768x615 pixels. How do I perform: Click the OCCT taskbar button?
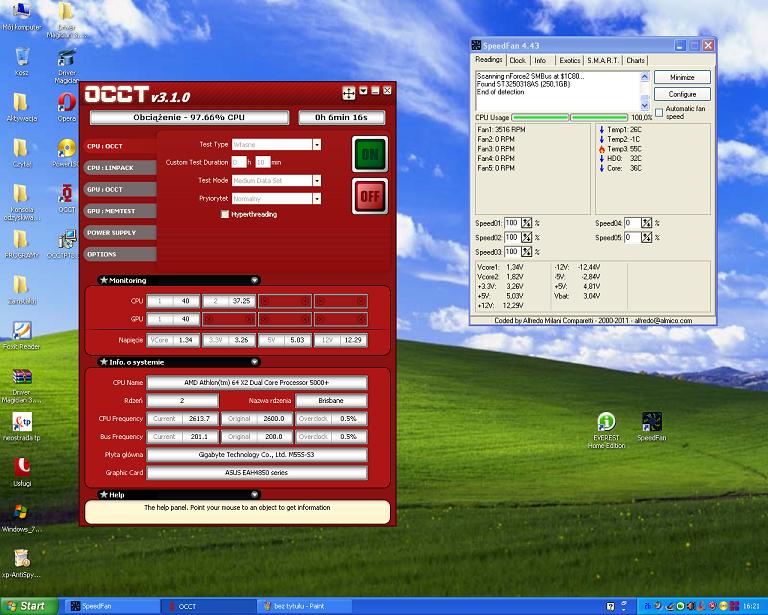pyautogui.click(x=210, y=606)
